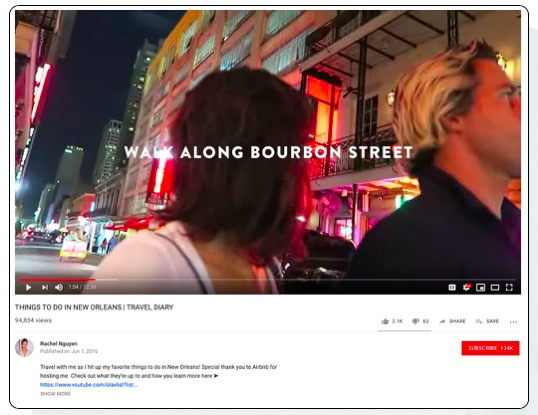Open the player settings gear

[x=466, y=287]
